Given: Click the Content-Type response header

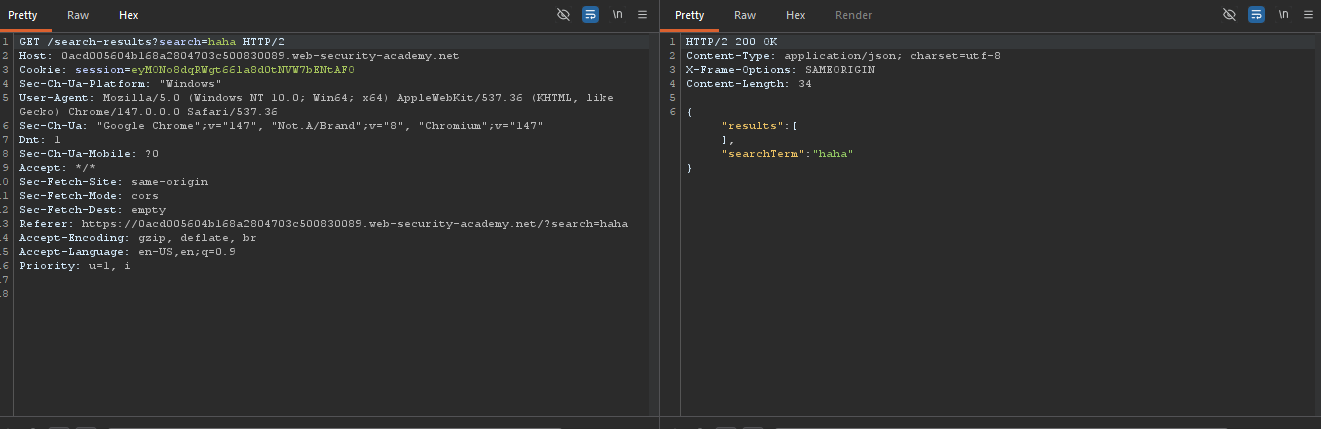Looking at the screenshot, I should [843, 56].
